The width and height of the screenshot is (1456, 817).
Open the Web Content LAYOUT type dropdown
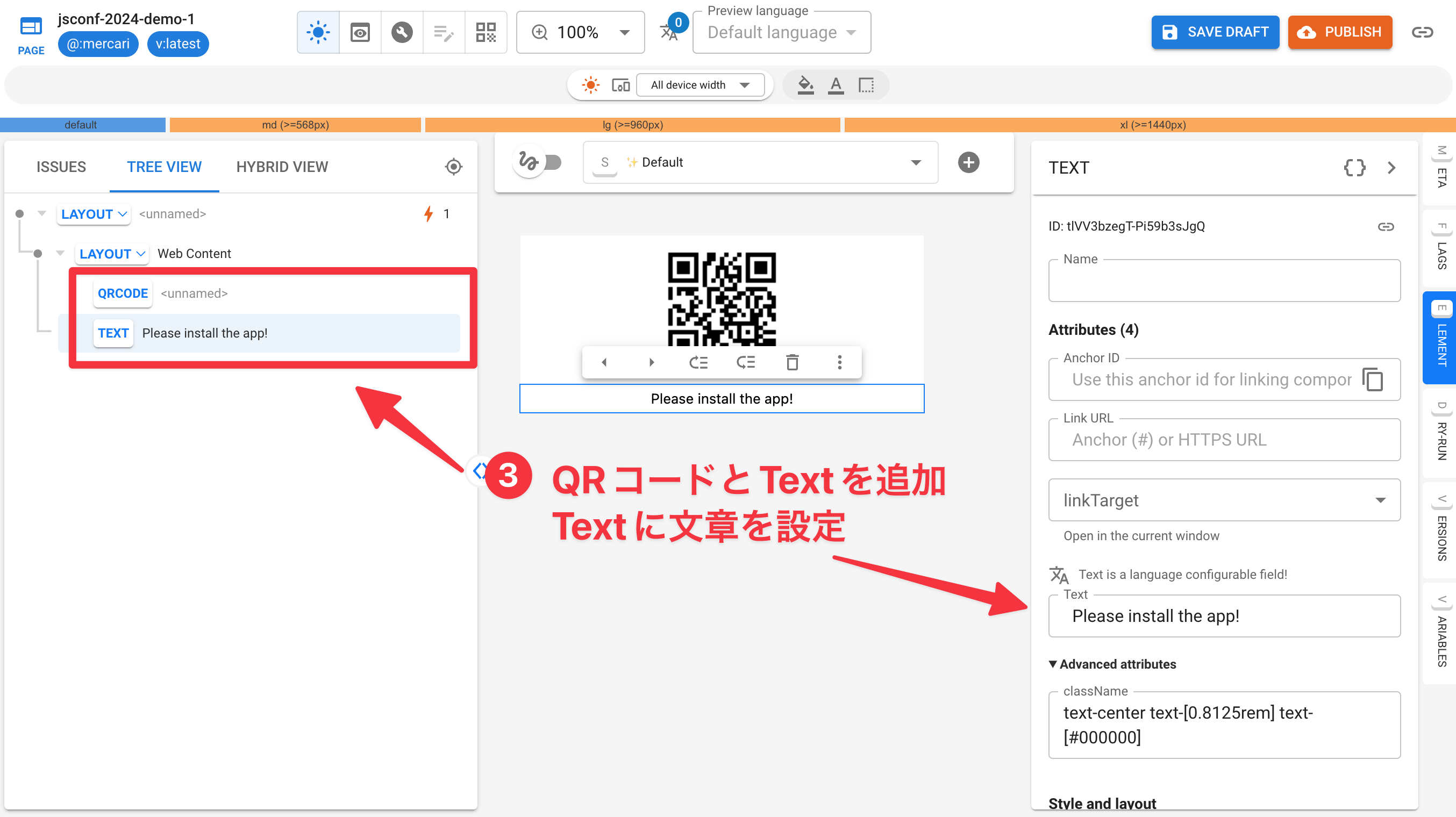click(112, 254)
